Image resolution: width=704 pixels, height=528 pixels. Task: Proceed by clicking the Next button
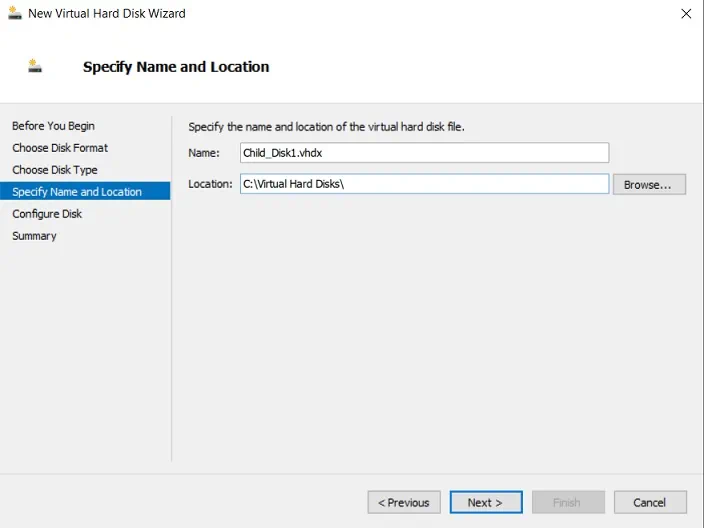click(486, 502)
